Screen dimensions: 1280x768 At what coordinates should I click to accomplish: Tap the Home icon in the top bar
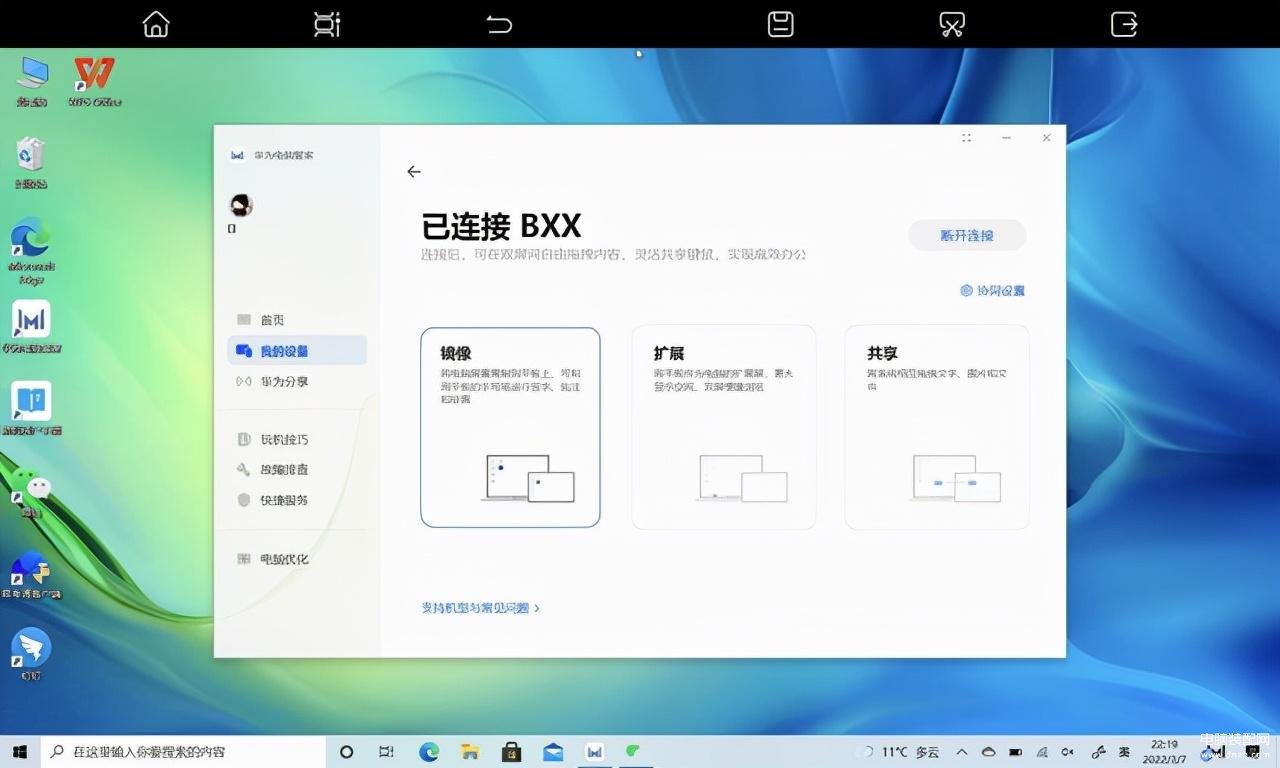[x=156, y=24]
